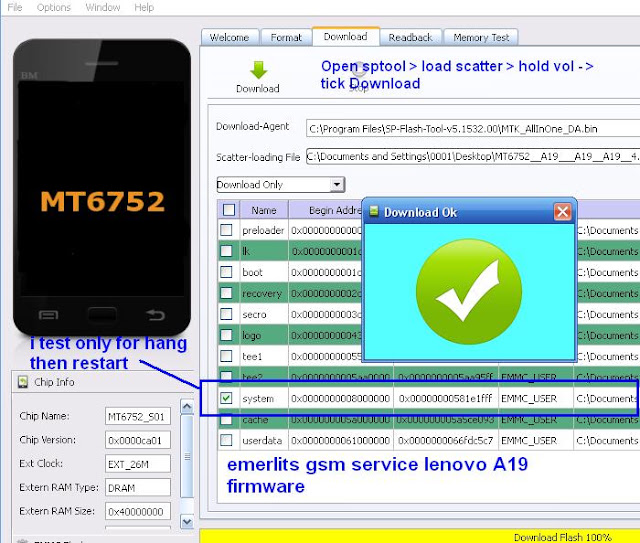Click EMMC_USER region in userdata row
Screen dimensions: 640x543
coord(529,441)
